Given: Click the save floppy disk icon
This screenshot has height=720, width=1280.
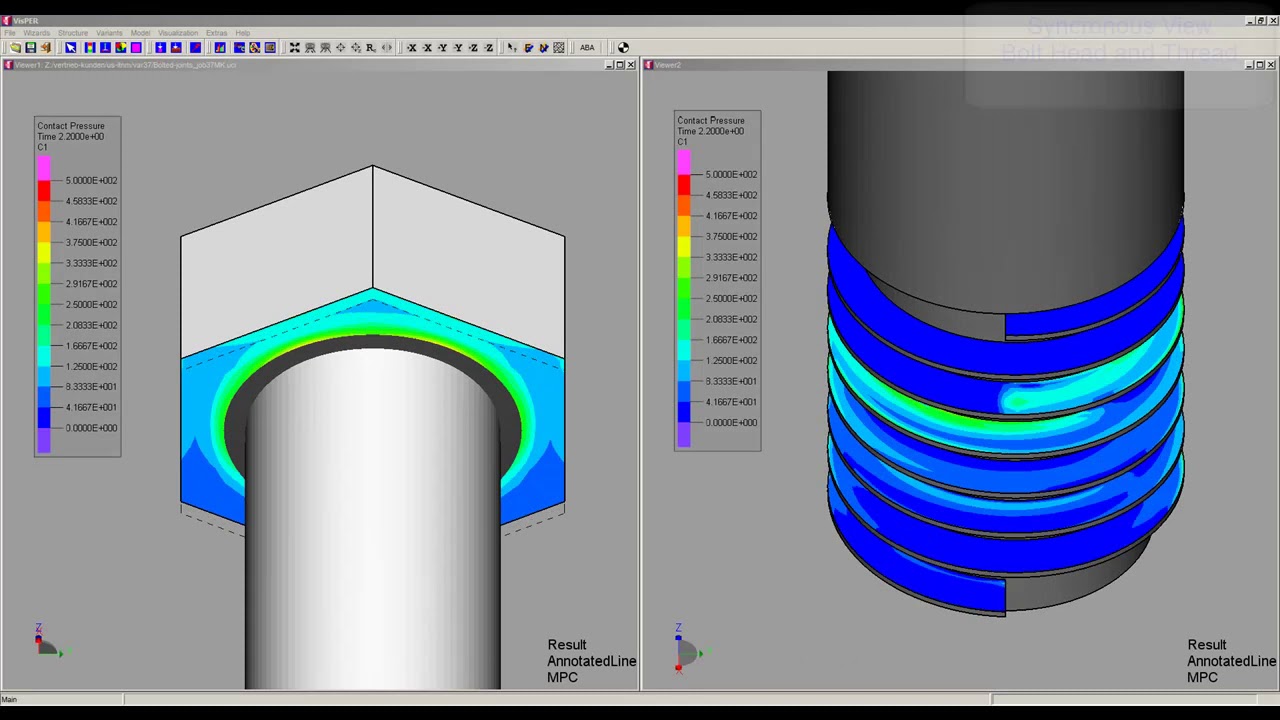Looking at the screenshot, I should 30,47.
